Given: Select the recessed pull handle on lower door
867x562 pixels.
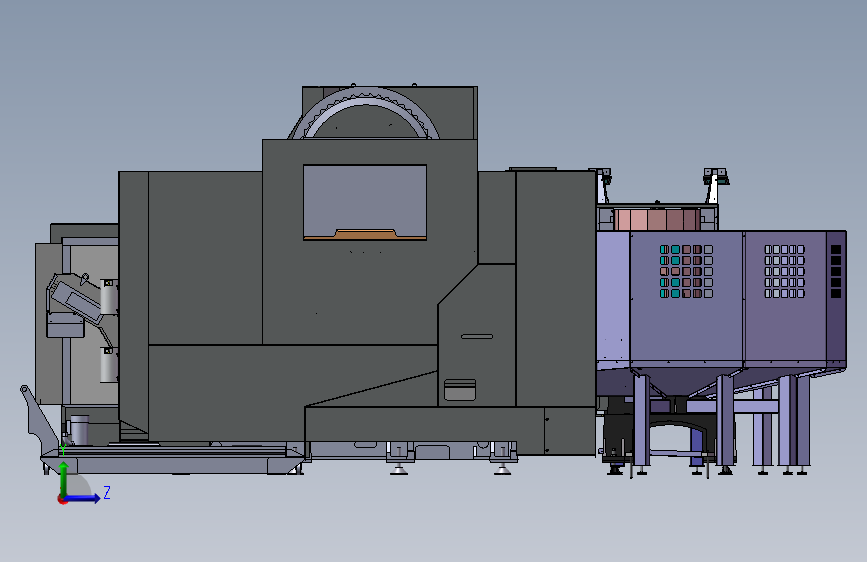Looking at the screenshot, I should tap(460, 389).
